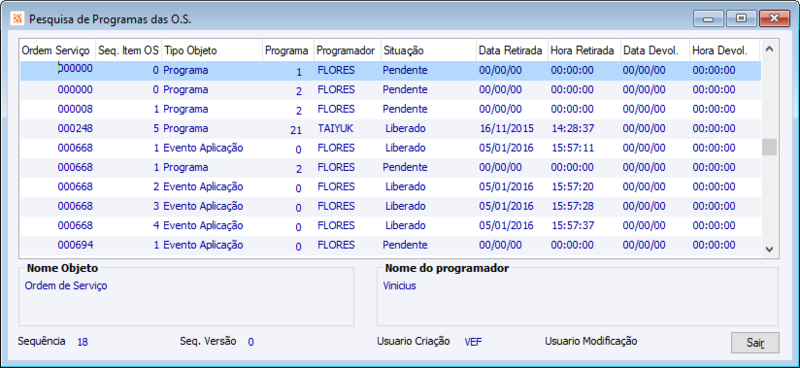800x368 pixels.
Task: Click Ordem de Serviço object name
Action: [x=66, y=286]
